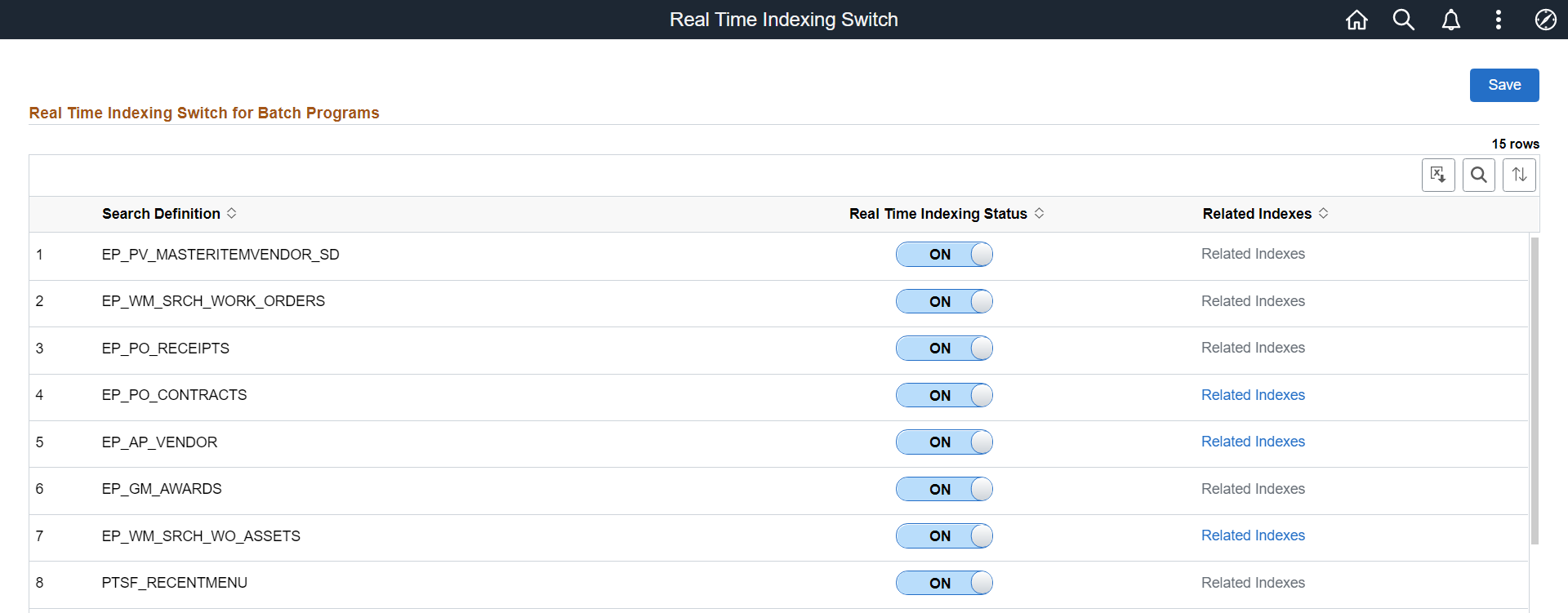Select the EP_GM_AWARDS cell
Viewport: 1568px width, 613px height.
coord(162,489)
